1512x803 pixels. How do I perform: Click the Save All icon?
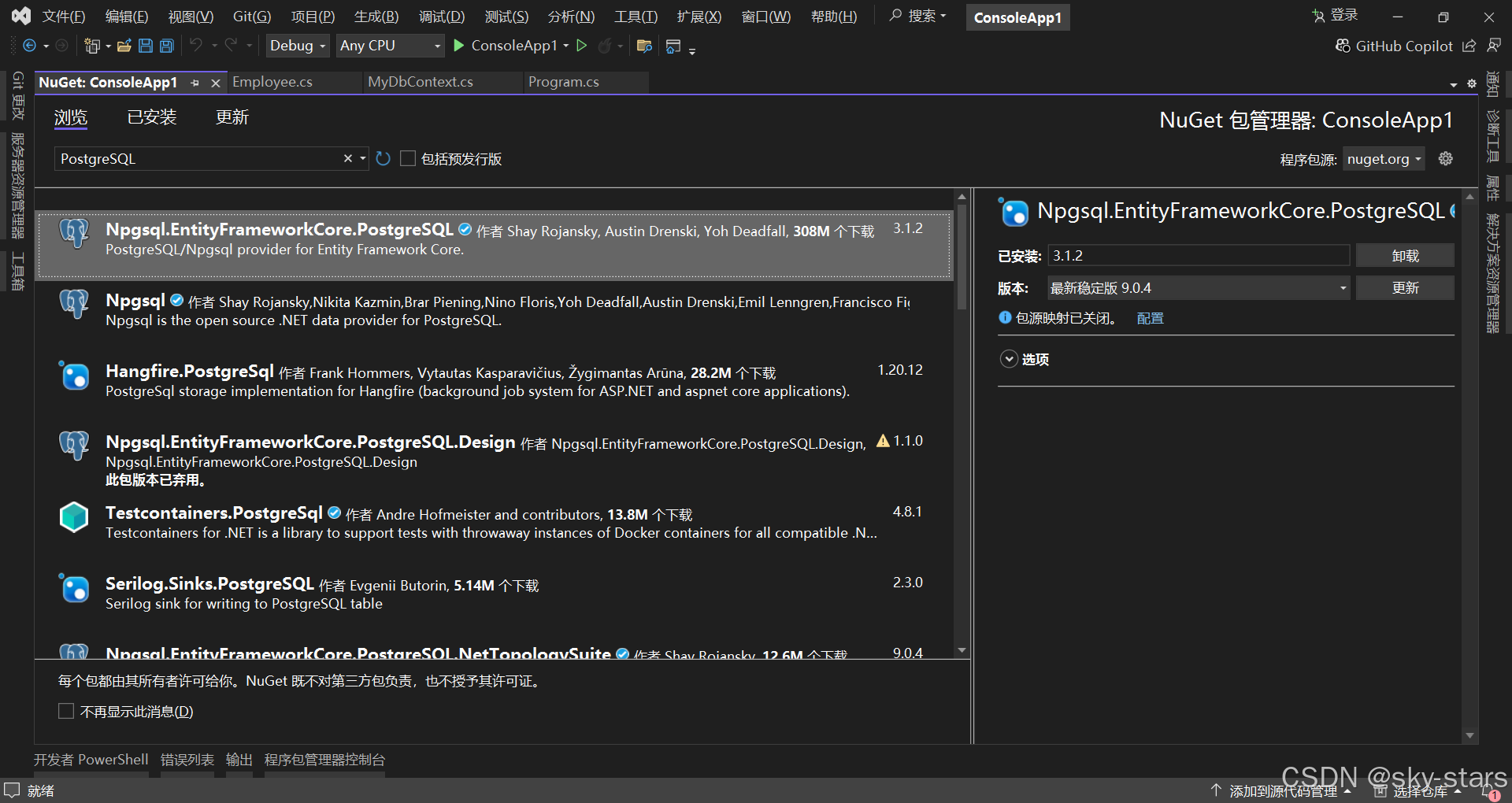coord(167,46)
